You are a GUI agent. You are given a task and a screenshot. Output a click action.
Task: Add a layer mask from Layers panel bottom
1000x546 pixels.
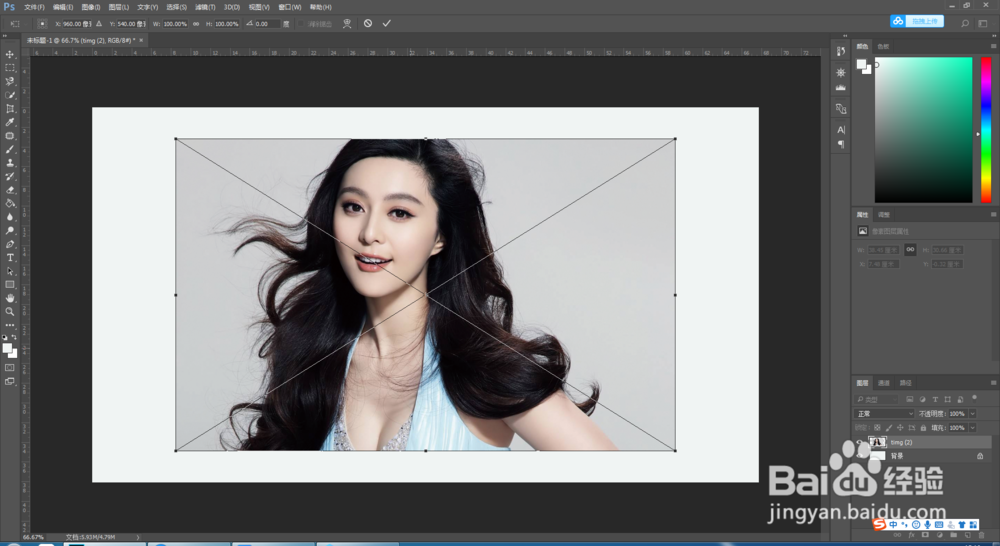click(925, 535)
